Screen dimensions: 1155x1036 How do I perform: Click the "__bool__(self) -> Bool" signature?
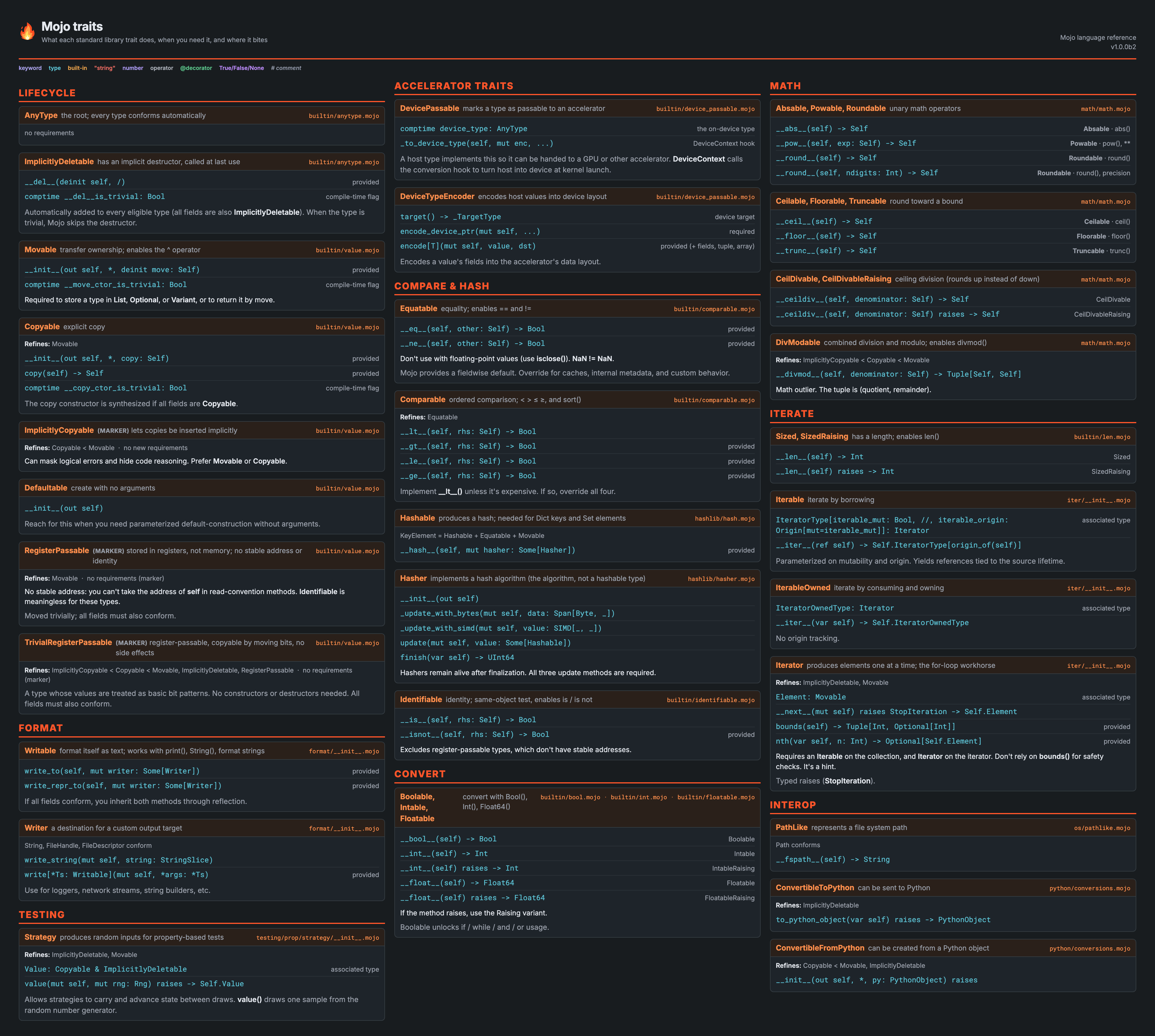448,839
